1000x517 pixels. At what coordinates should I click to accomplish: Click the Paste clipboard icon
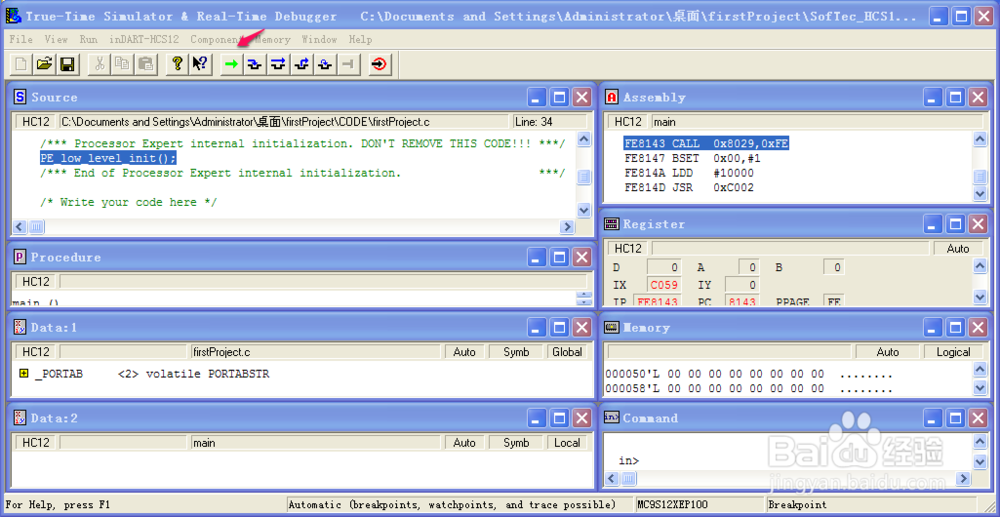click(146, 64)
